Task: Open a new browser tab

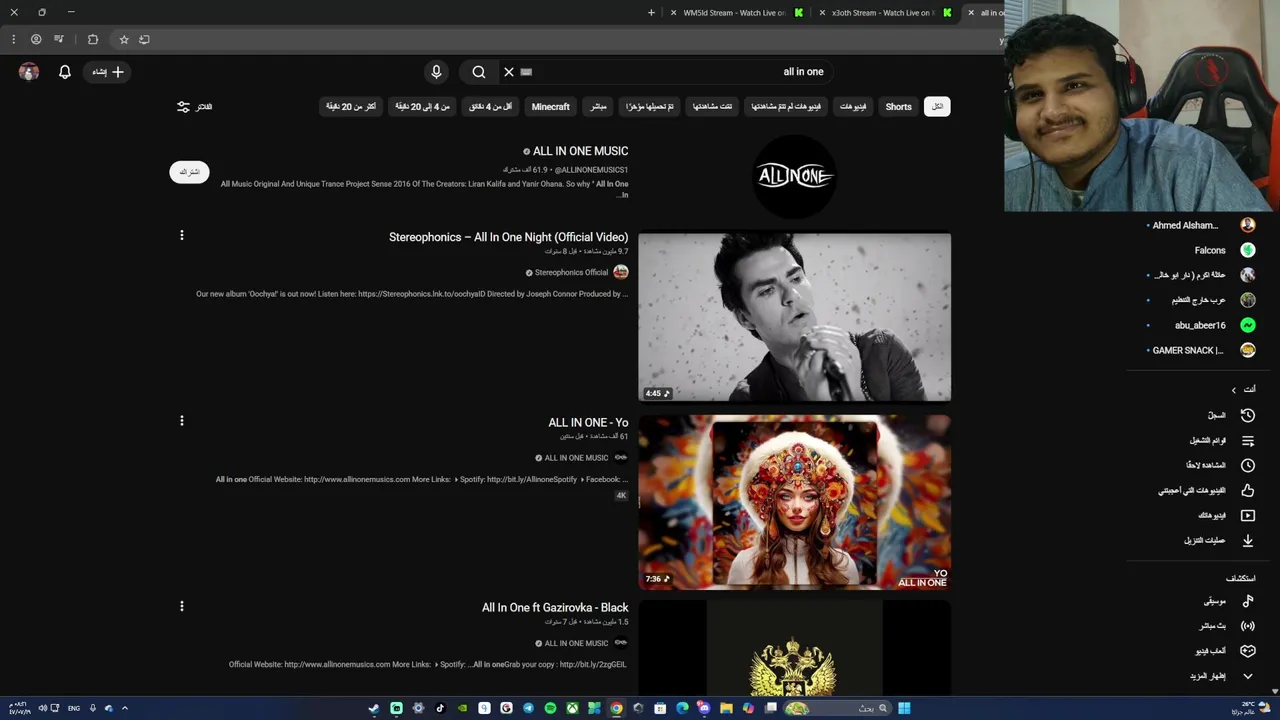Action: 651,13
